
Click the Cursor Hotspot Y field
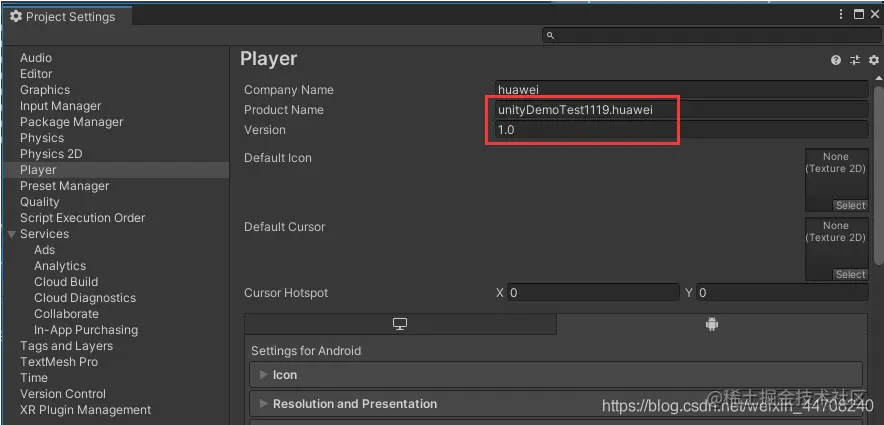click(x=783, y=293)
